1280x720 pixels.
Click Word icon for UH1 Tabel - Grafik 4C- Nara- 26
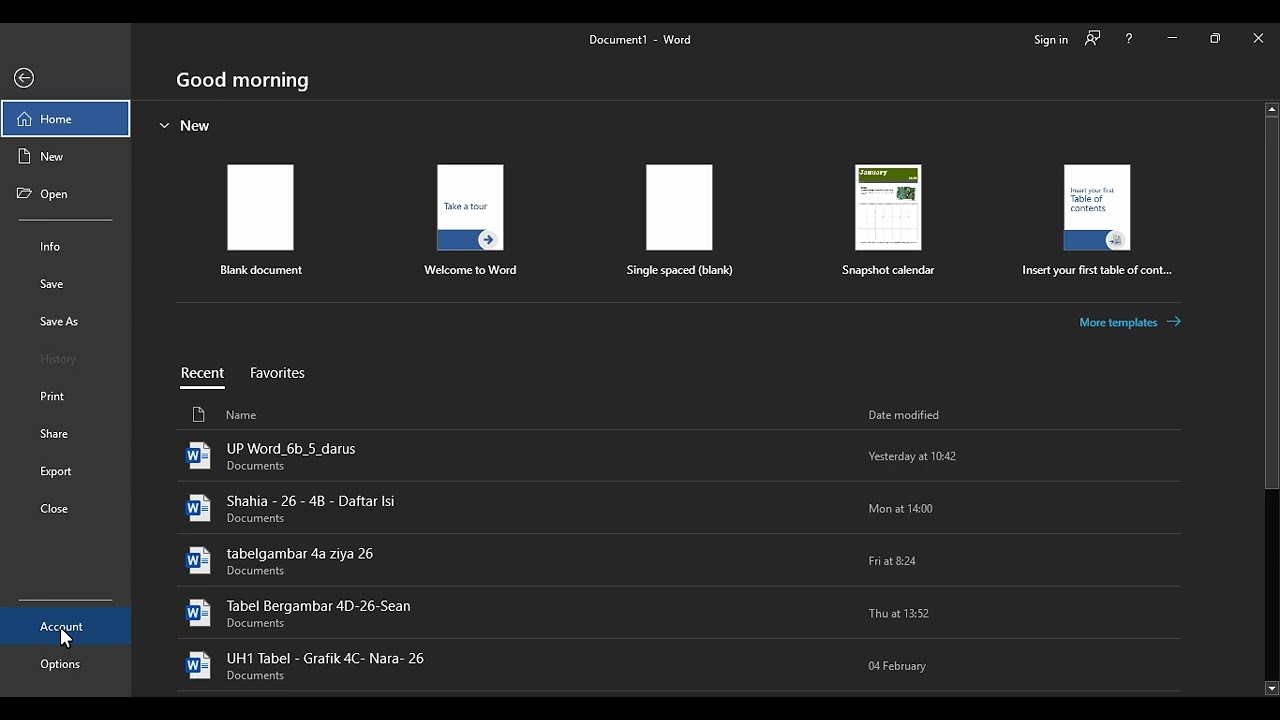(198, 665)
